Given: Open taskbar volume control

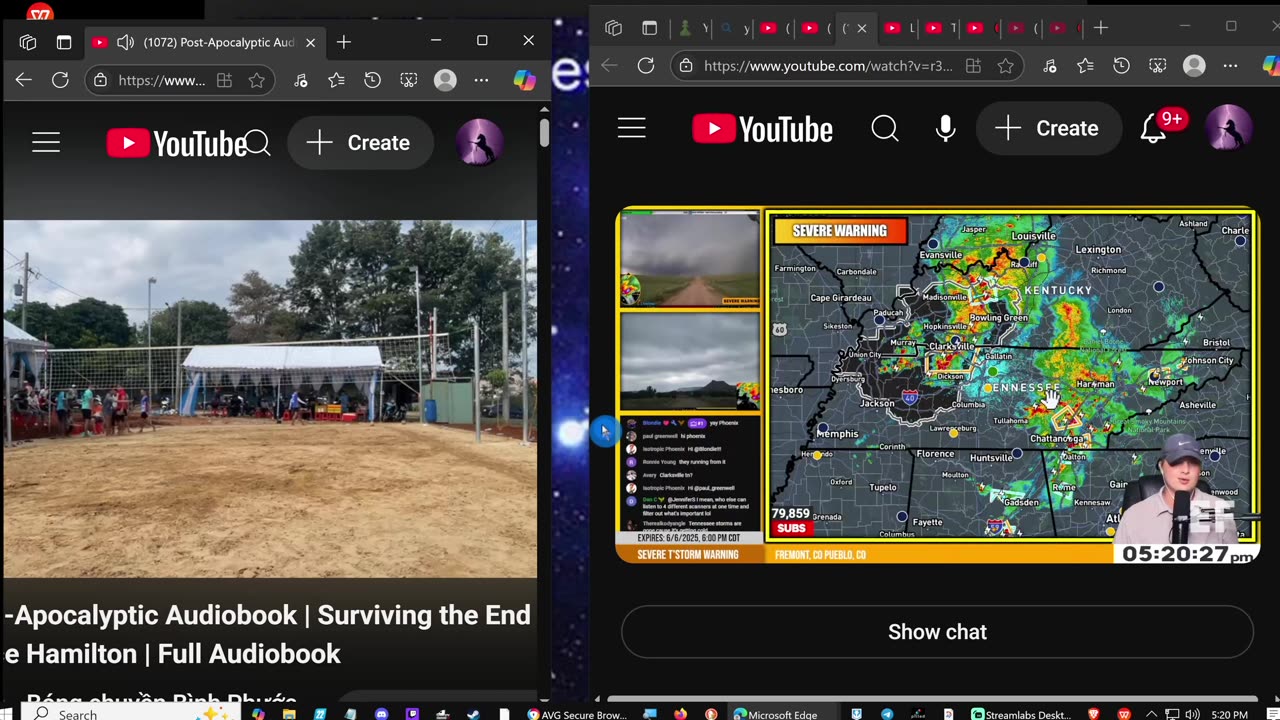Looking at the screenshot, I should point(1191,714).
